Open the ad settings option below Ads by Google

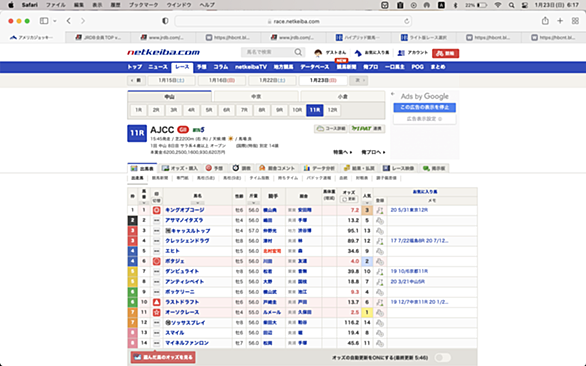(x=424, y=119)
